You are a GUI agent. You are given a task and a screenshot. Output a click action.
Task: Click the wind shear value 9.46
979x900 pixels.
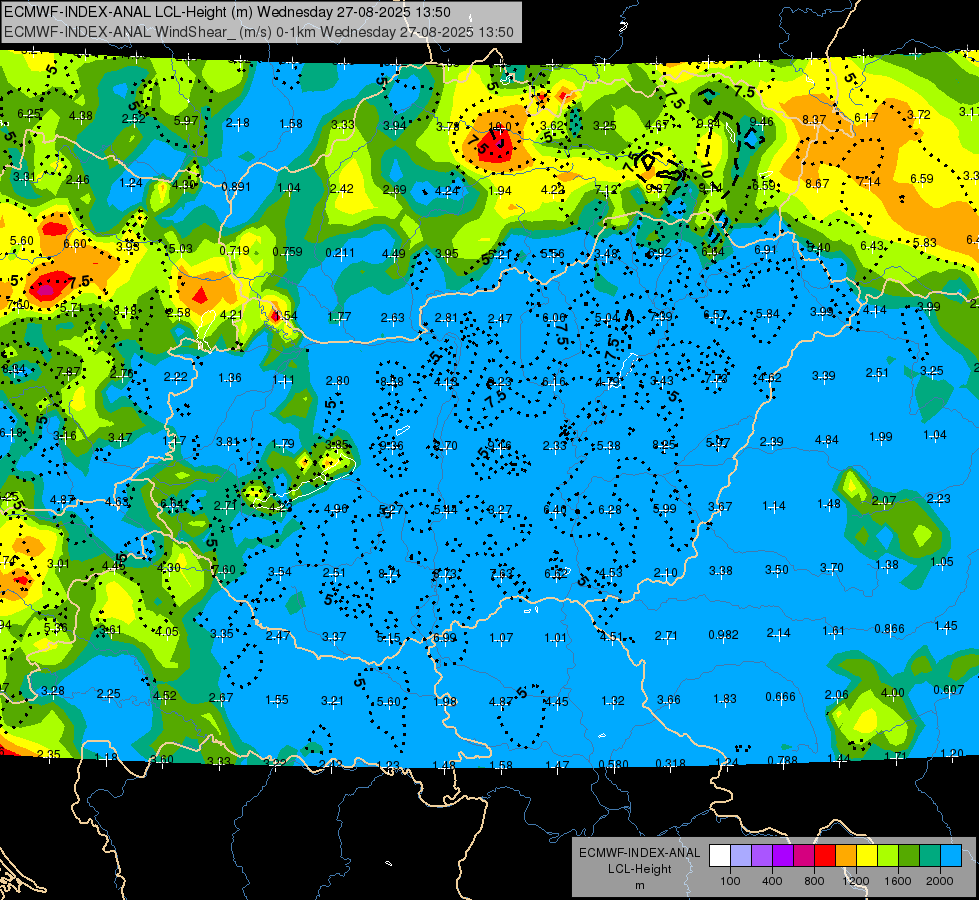pyautogui.click(x=762, y=122)
